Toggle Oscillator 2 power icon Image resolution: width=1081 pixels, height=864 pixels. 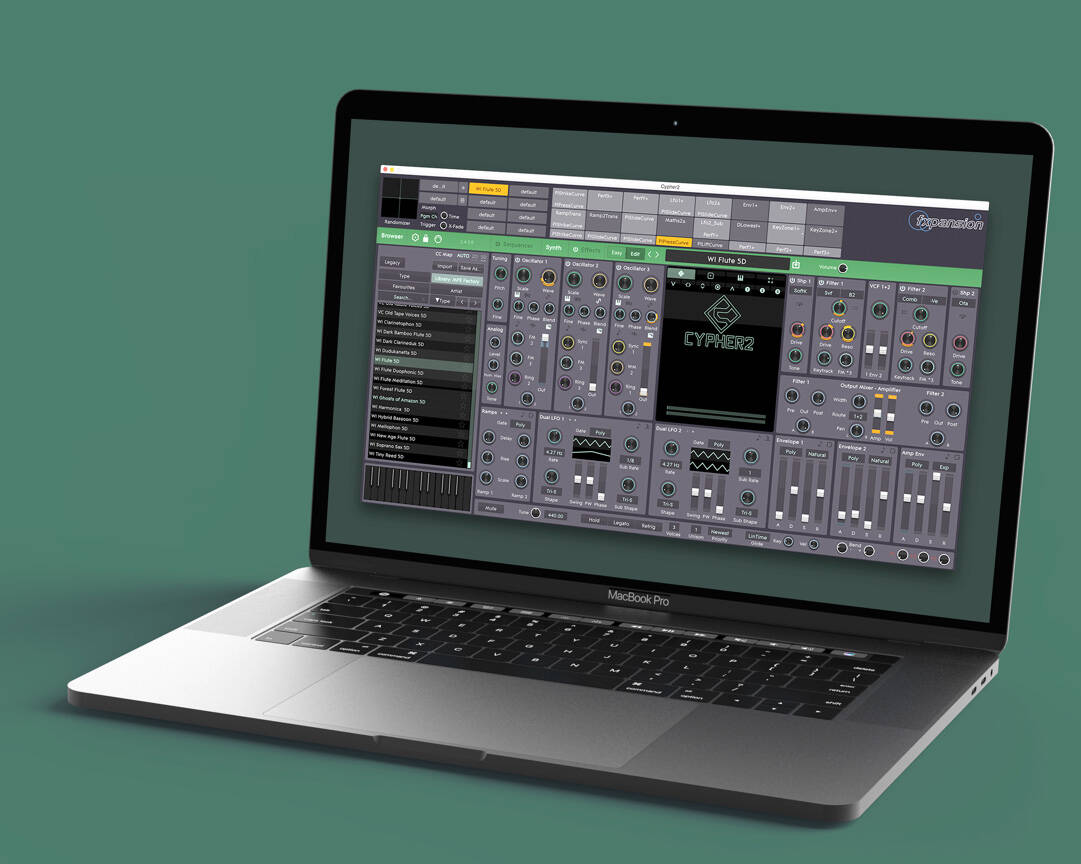[x=568, y=263]
